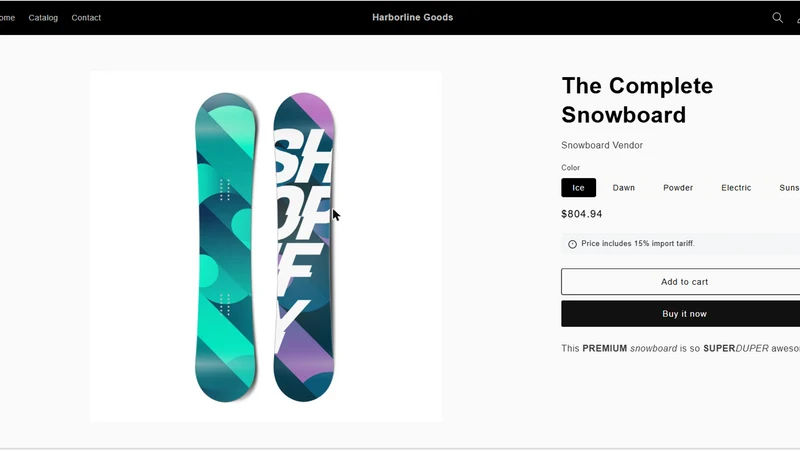Screen dimensions: 800x450
Task: Click the info icon in tariff notice
Action: coord(572,244)
